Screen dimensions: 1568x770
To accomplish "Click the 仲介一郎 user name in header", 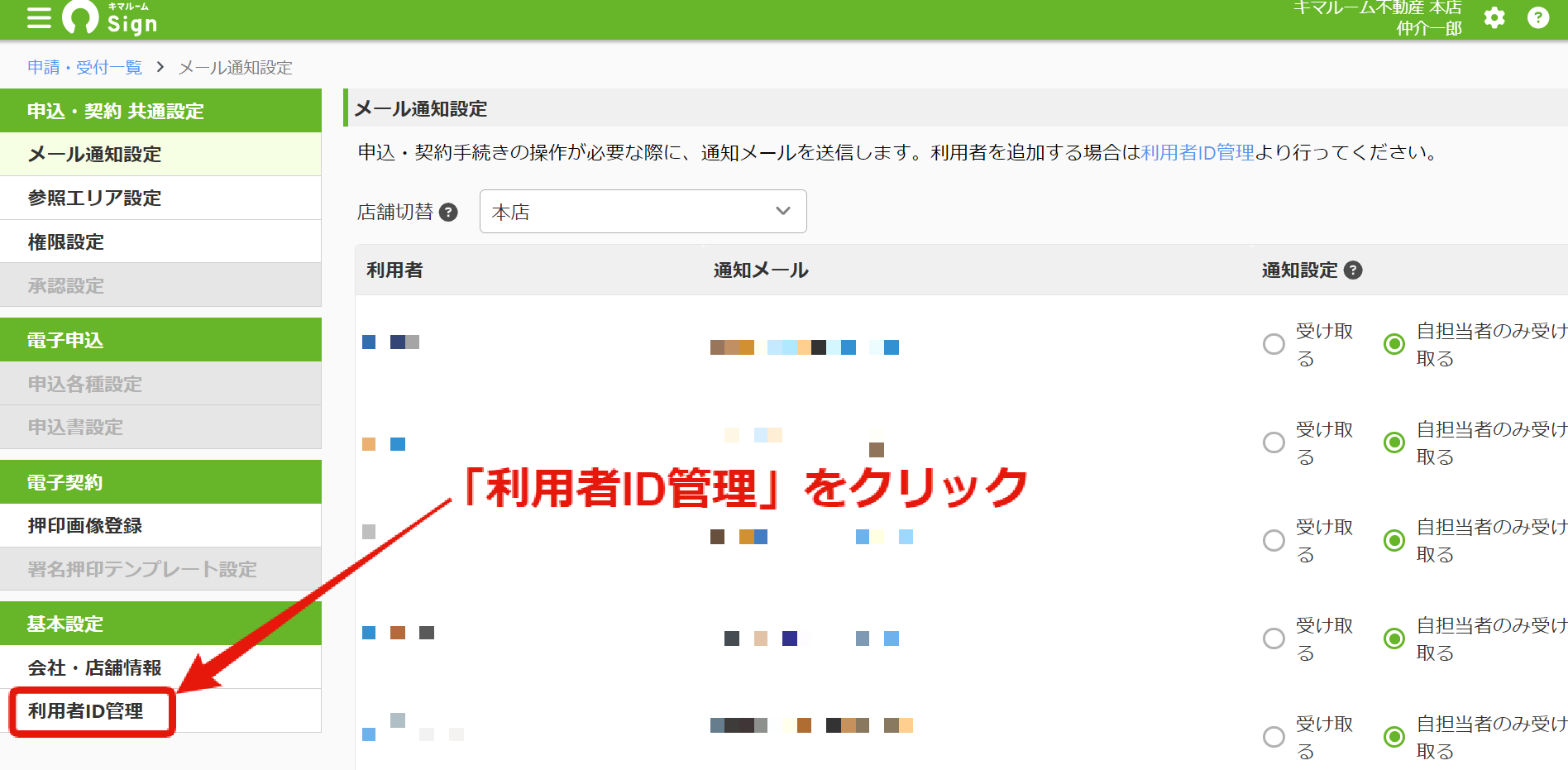I will pyautogui.click(x=1429, y=28).
